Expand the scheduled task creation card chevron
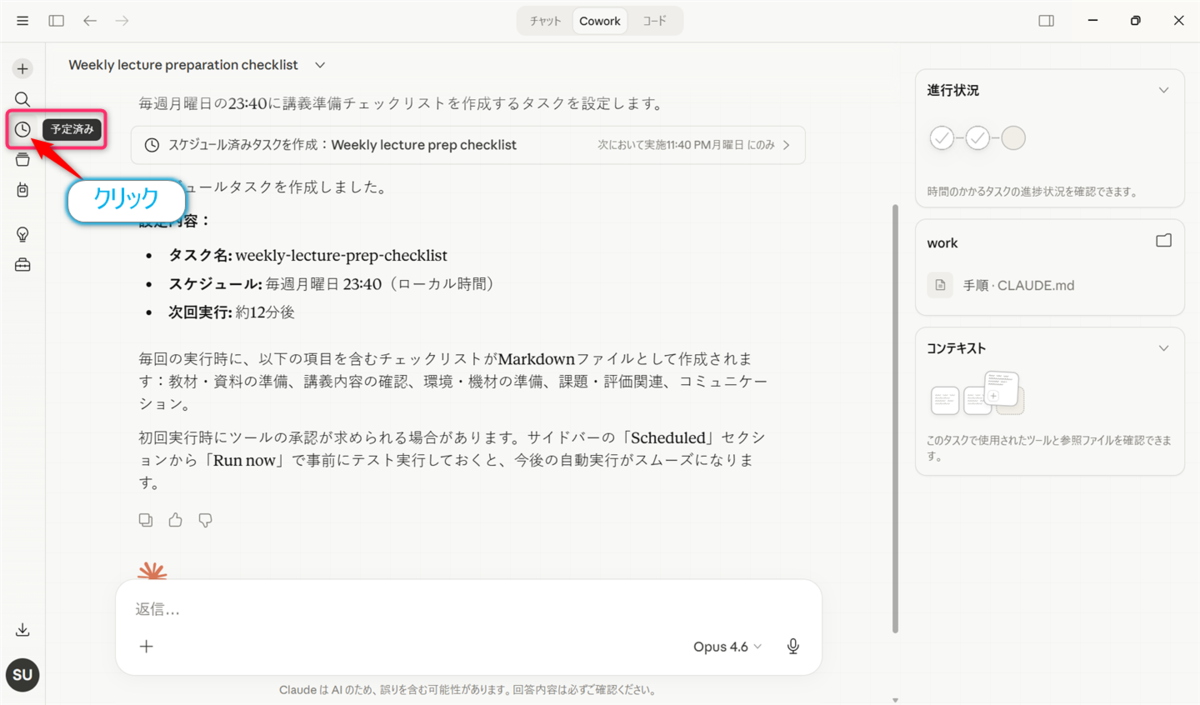The height and width of the screenshot is (705, 1200). point(787,145)
